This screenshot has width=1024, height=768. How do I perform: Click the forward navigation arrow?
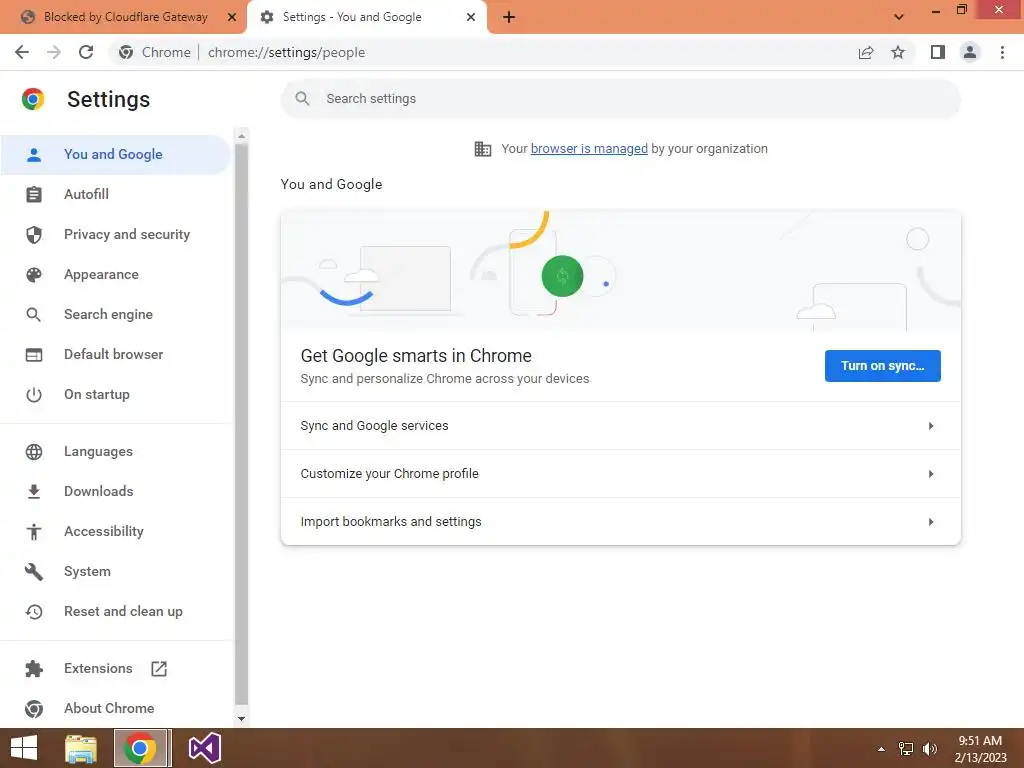pos(54,52)
